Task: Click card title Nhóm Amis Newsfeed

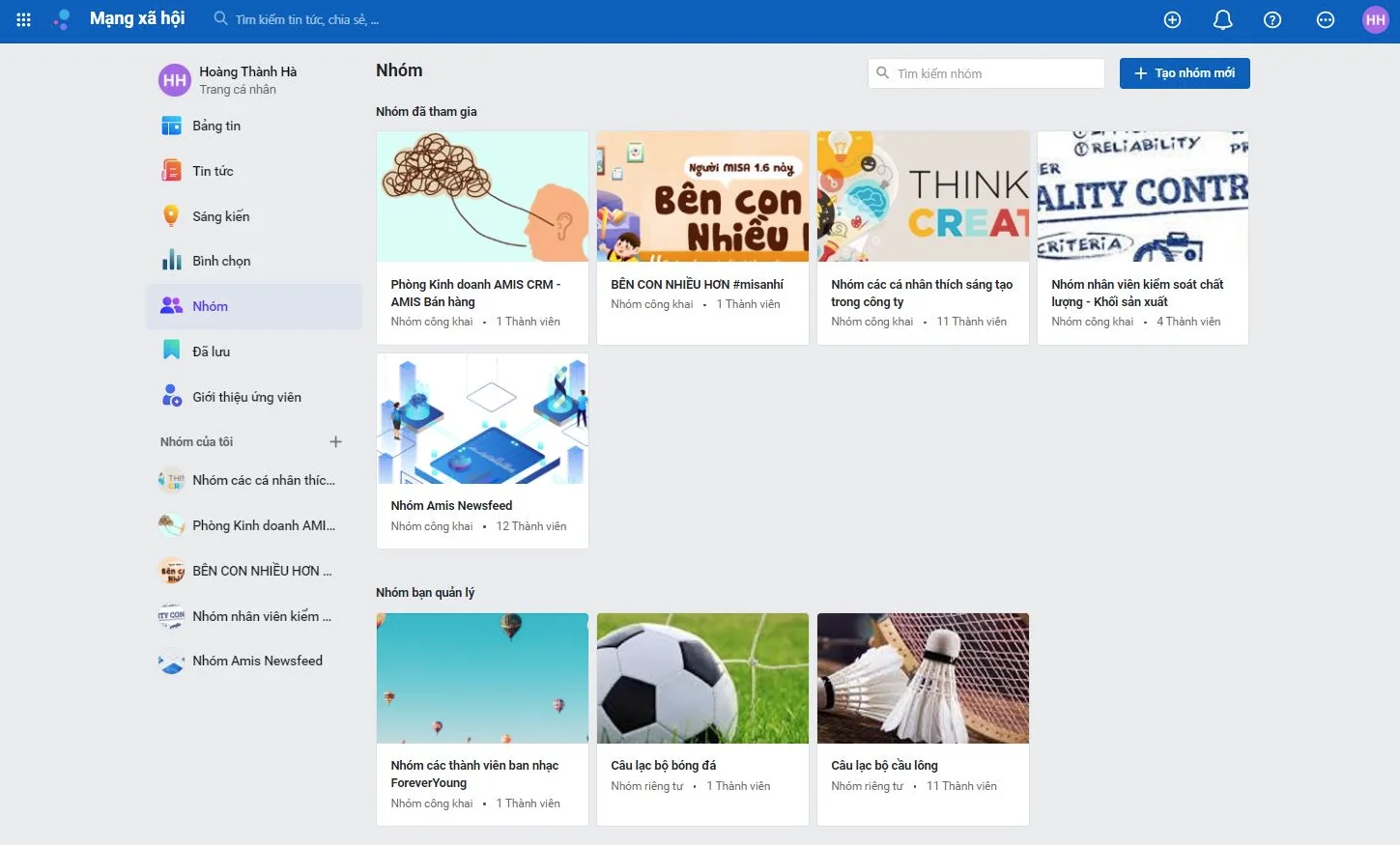Action: (x=451, y=505)
